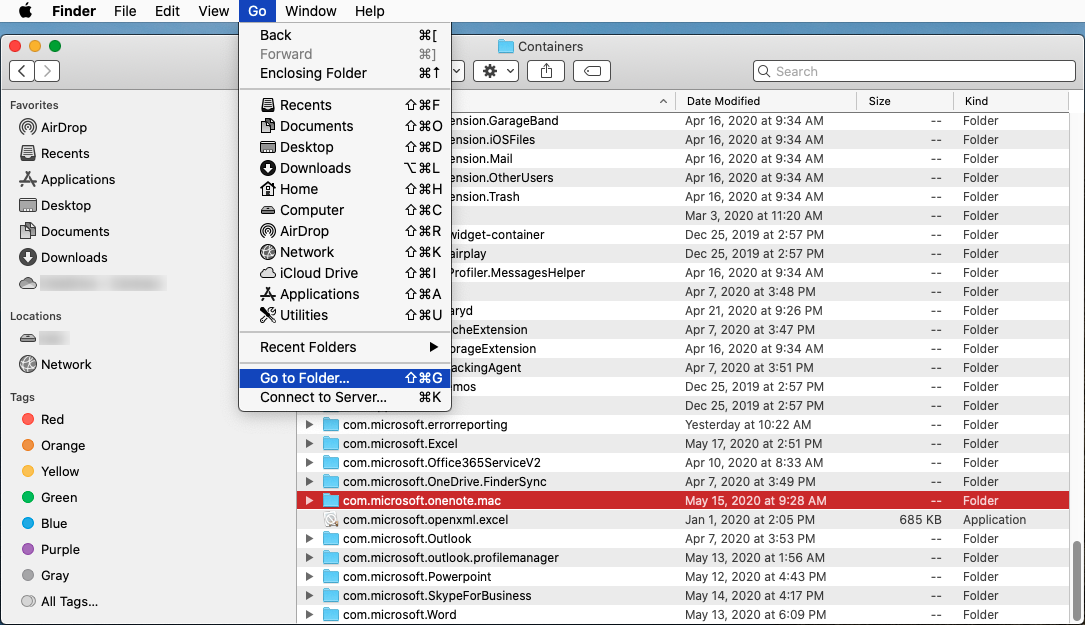
Task: Select the com.microsoft.outlook.profilemanager row
Action: (x=684, y=558)
